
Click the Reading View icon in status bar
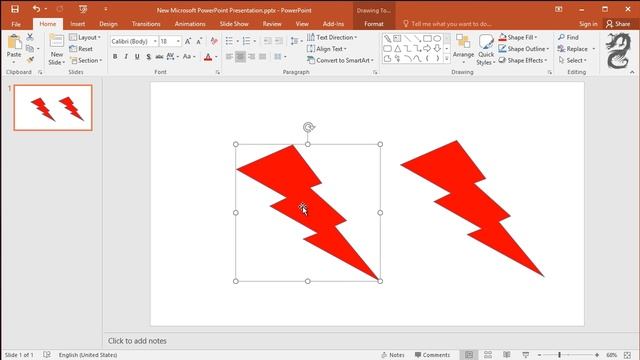[x=507, y=355]
